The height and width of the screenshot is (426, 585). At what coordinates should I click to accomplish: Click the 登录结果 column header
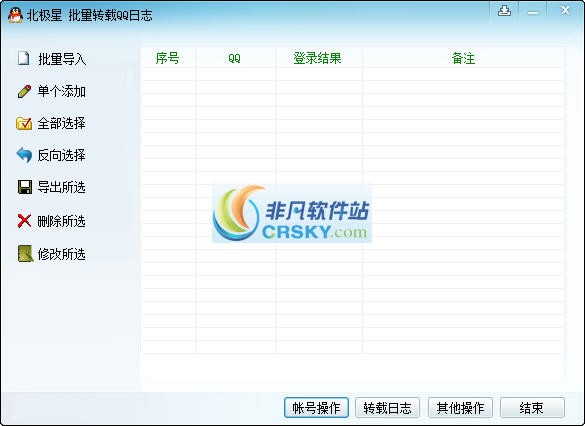click(318, 58)
